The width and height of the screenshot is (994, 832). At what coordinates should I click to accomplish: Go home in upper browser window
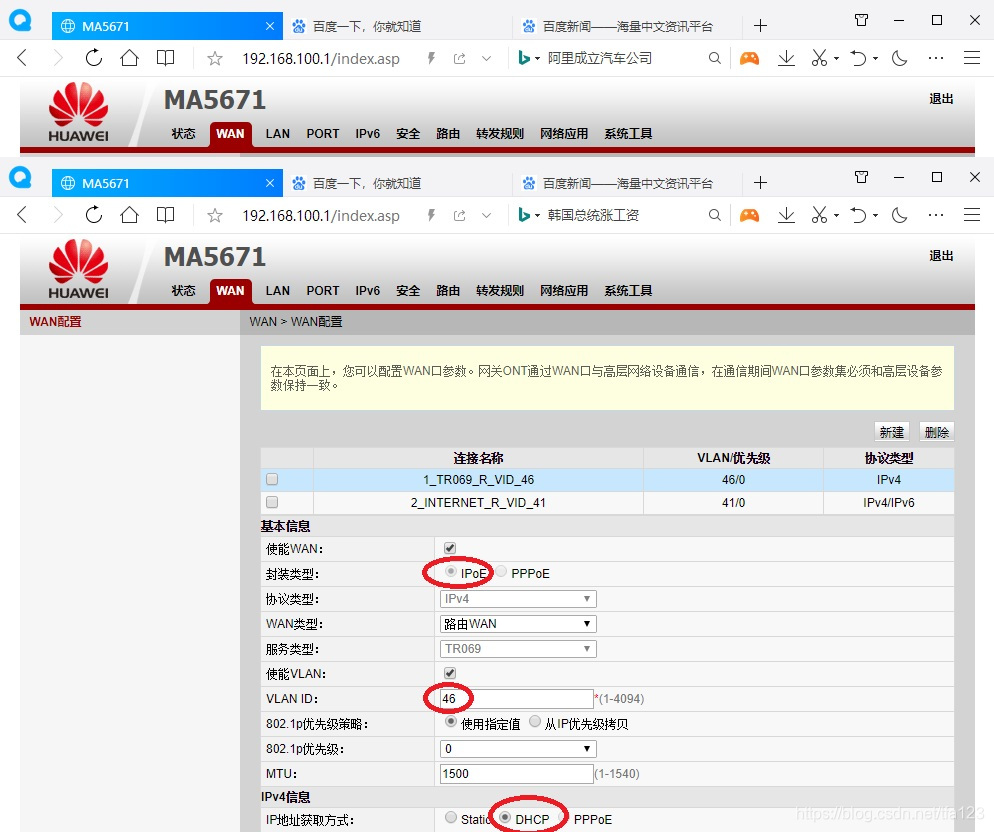(129, 58)
